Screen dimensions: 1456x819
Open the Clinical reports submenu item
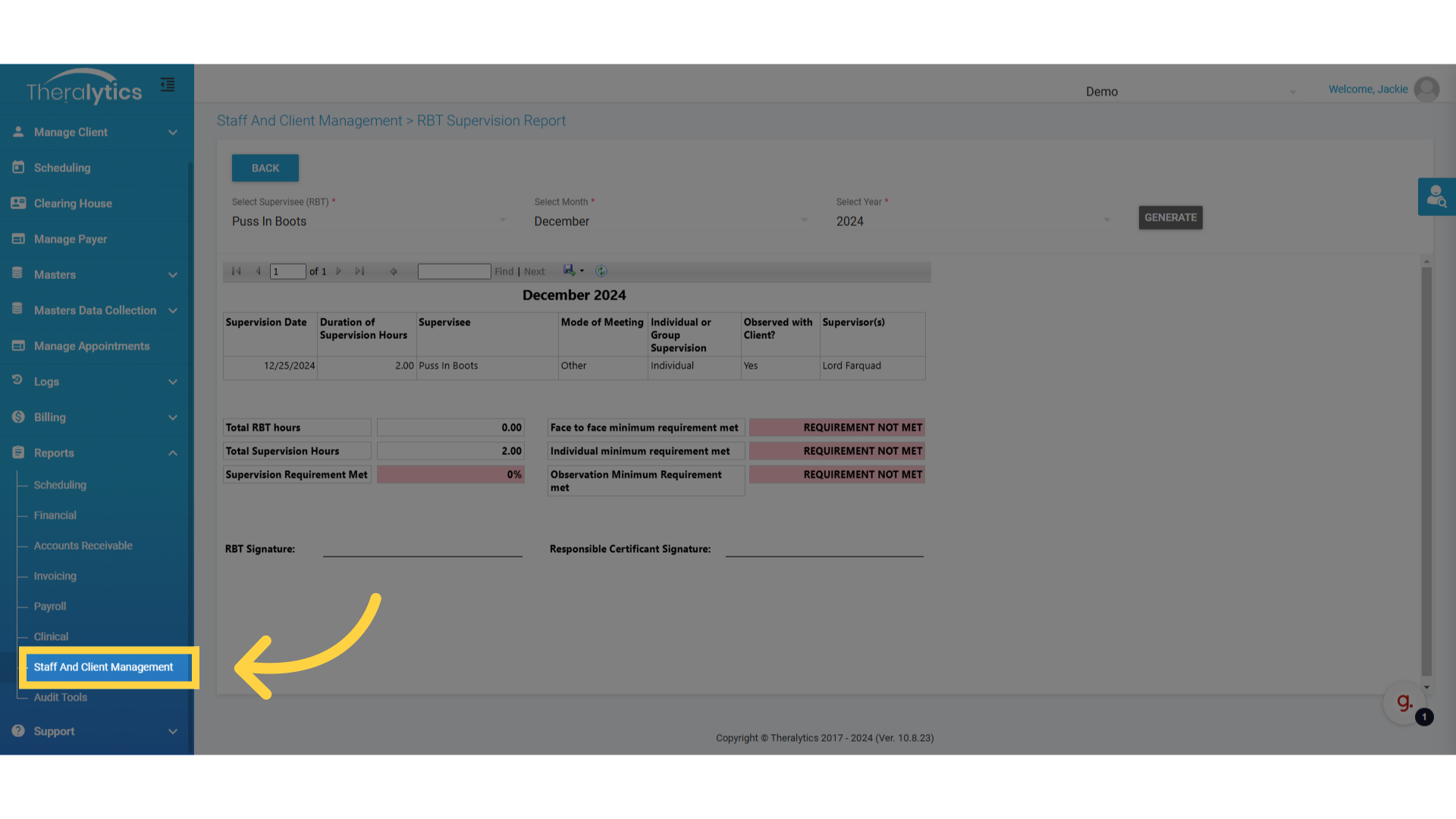[51, 637]
